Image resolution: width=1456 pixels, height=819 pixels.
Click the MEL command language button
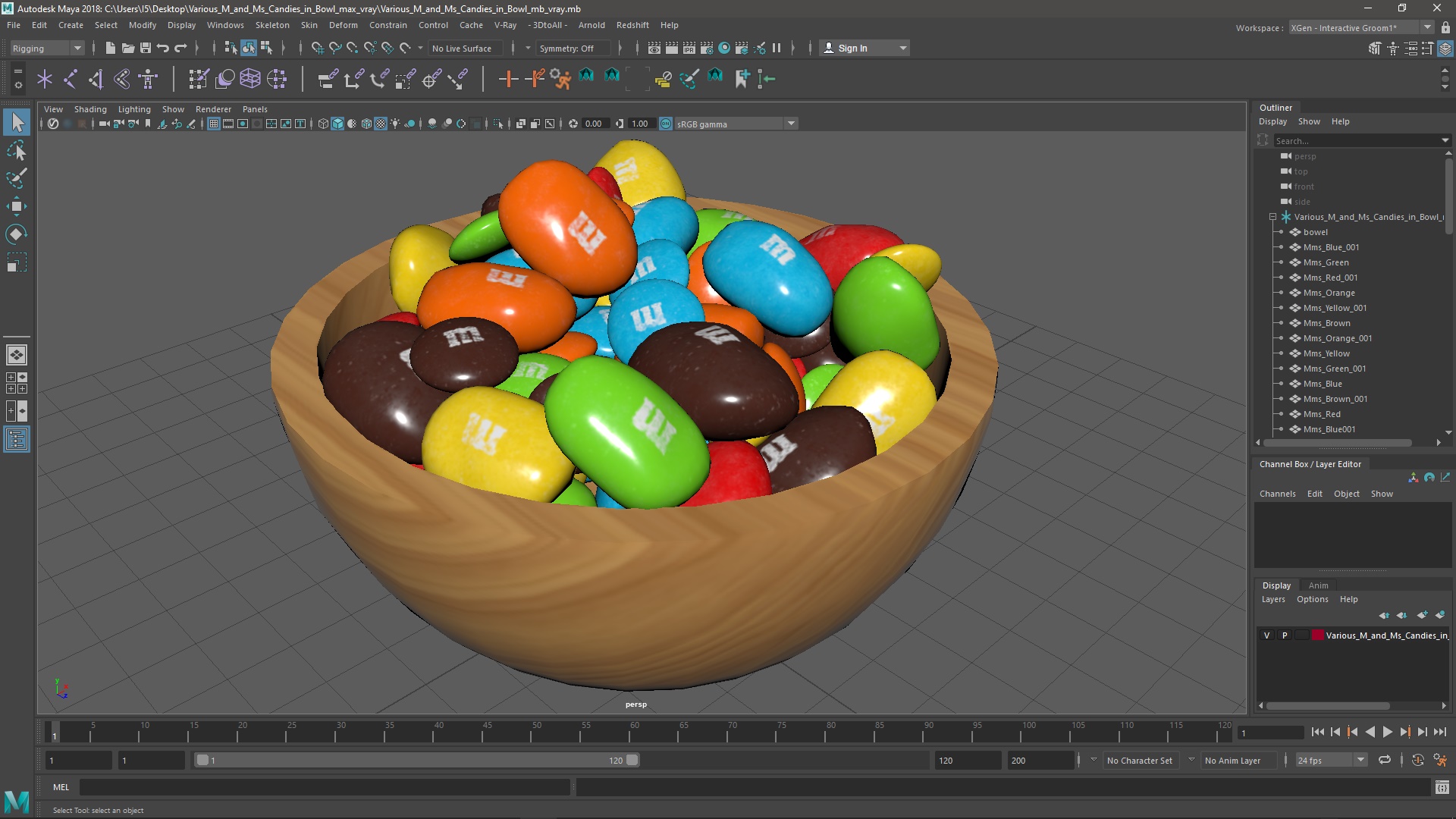[61, 787]
